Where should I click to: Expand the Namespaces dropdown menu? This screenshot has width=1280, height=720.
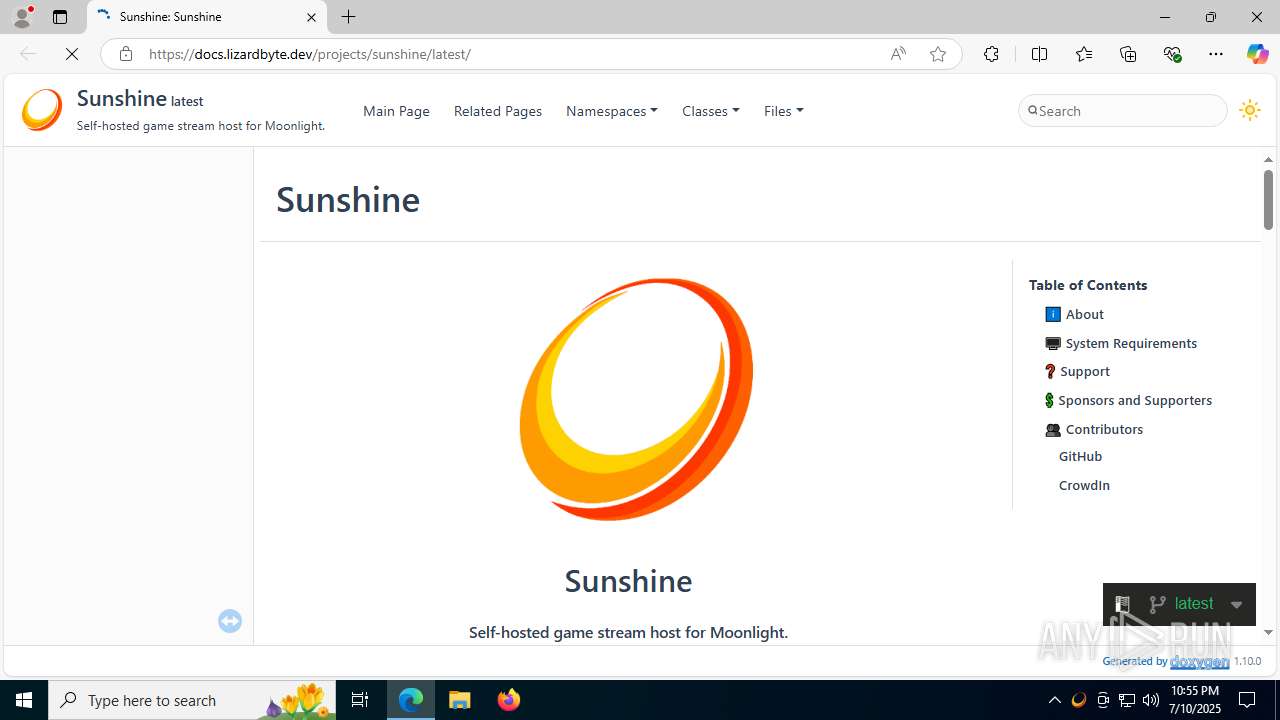click(x=612, y=111)
